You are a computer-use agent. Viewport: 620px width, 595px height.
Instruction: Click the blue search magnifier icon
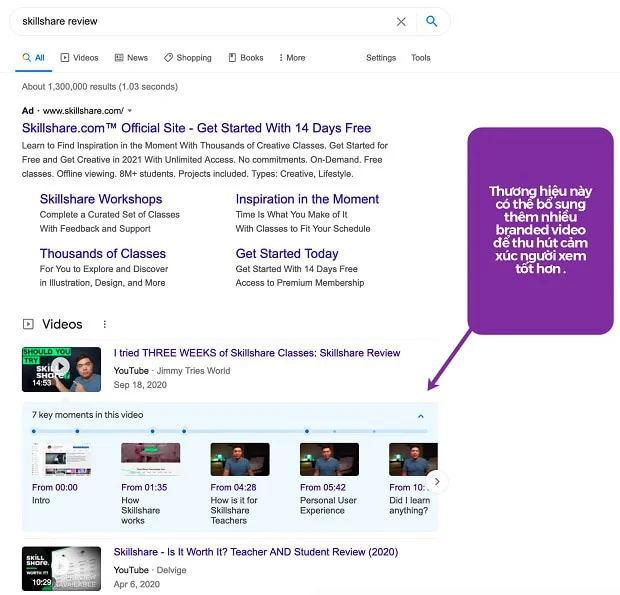(x=432, y=21)
